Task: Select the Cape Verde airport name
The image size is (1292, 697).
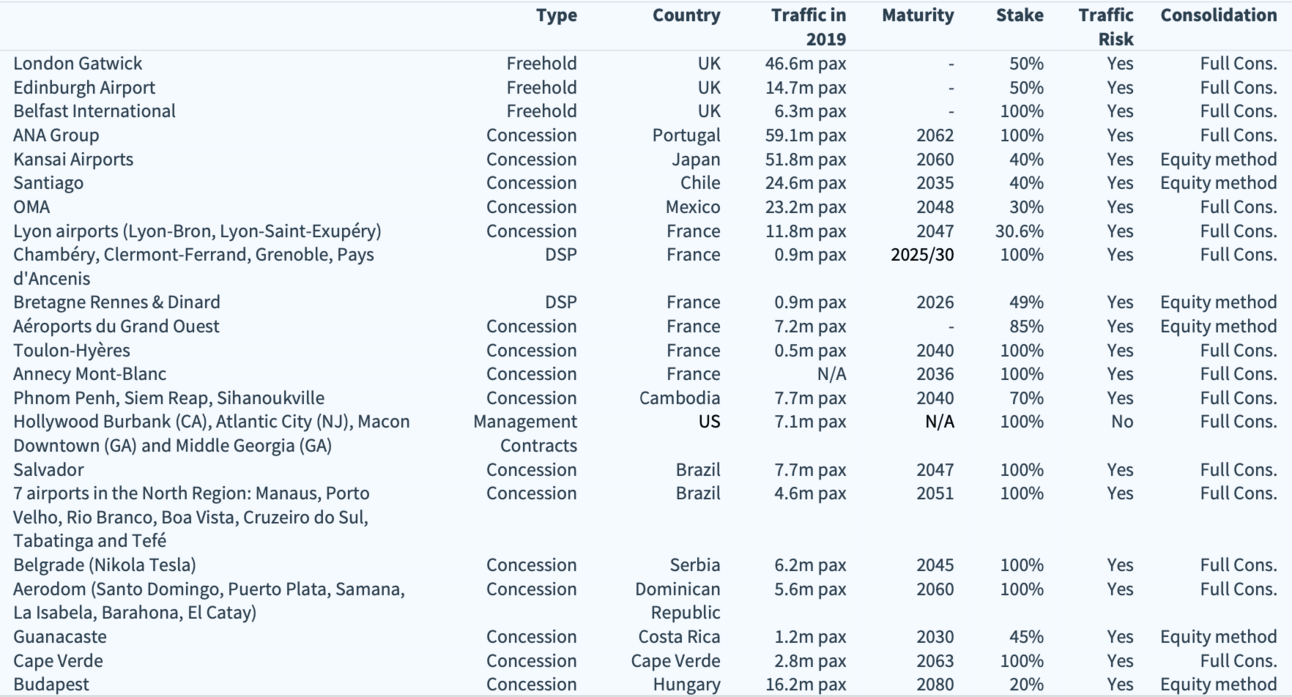Action: tap(58, 660)
